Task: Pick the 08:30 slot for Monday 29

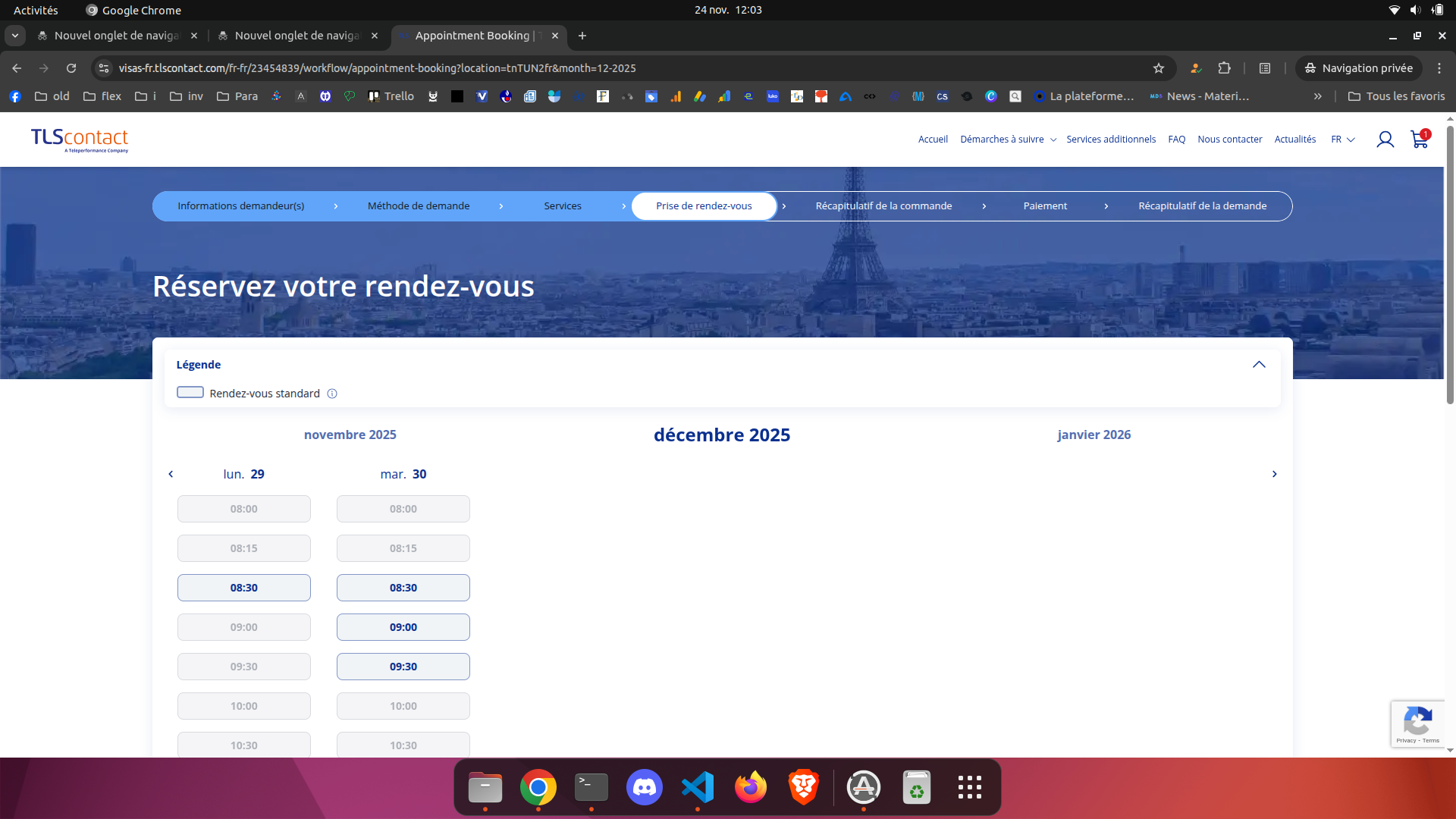Action: click(x=243, y=587)
